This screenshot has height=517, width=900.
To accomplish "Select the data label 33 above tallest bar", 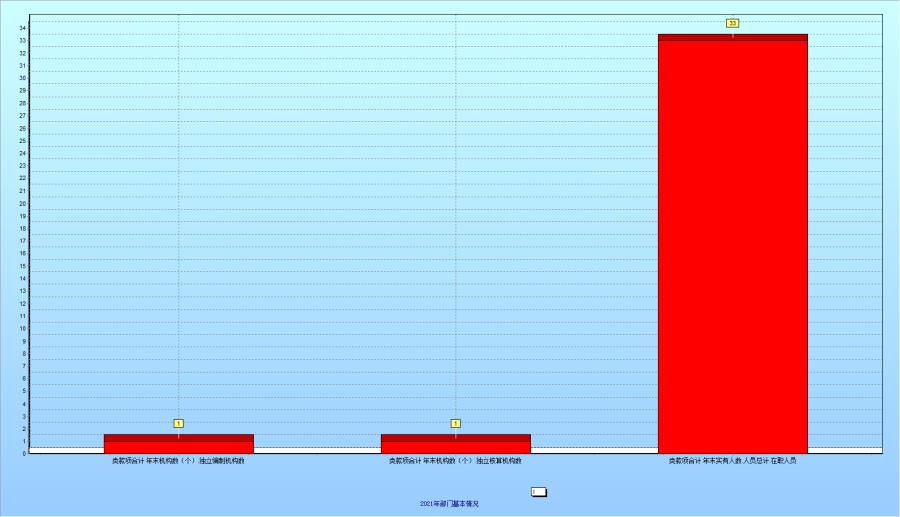I will [732, 23].
